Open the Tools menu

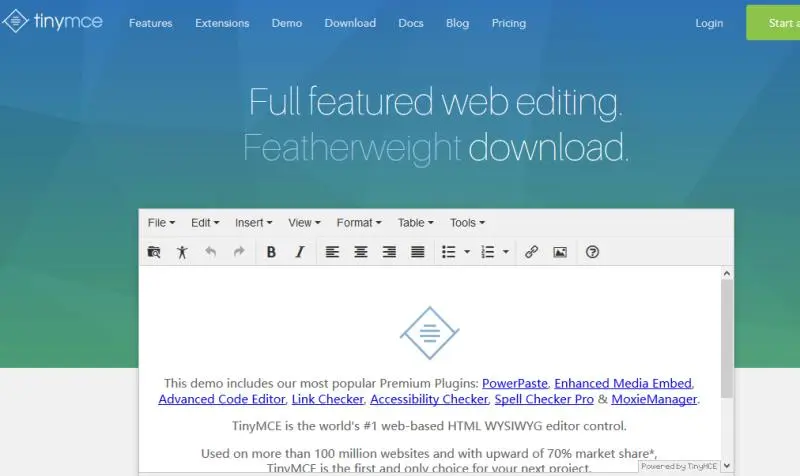pos(467,223)
